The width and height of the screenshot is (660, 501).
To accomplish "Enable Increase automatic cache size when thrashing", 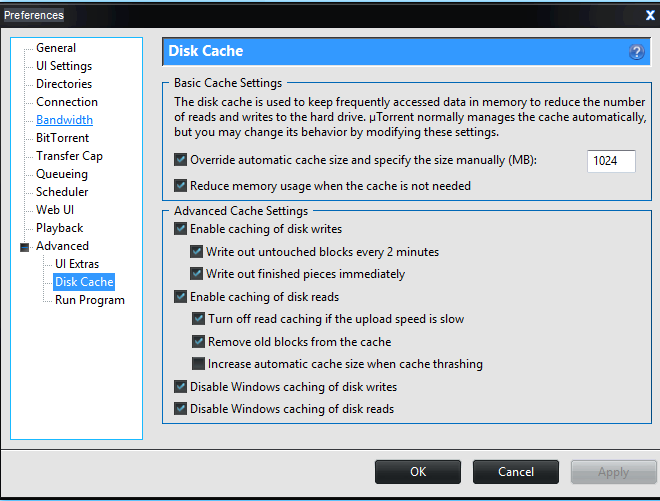I will [x=198, y=364].
